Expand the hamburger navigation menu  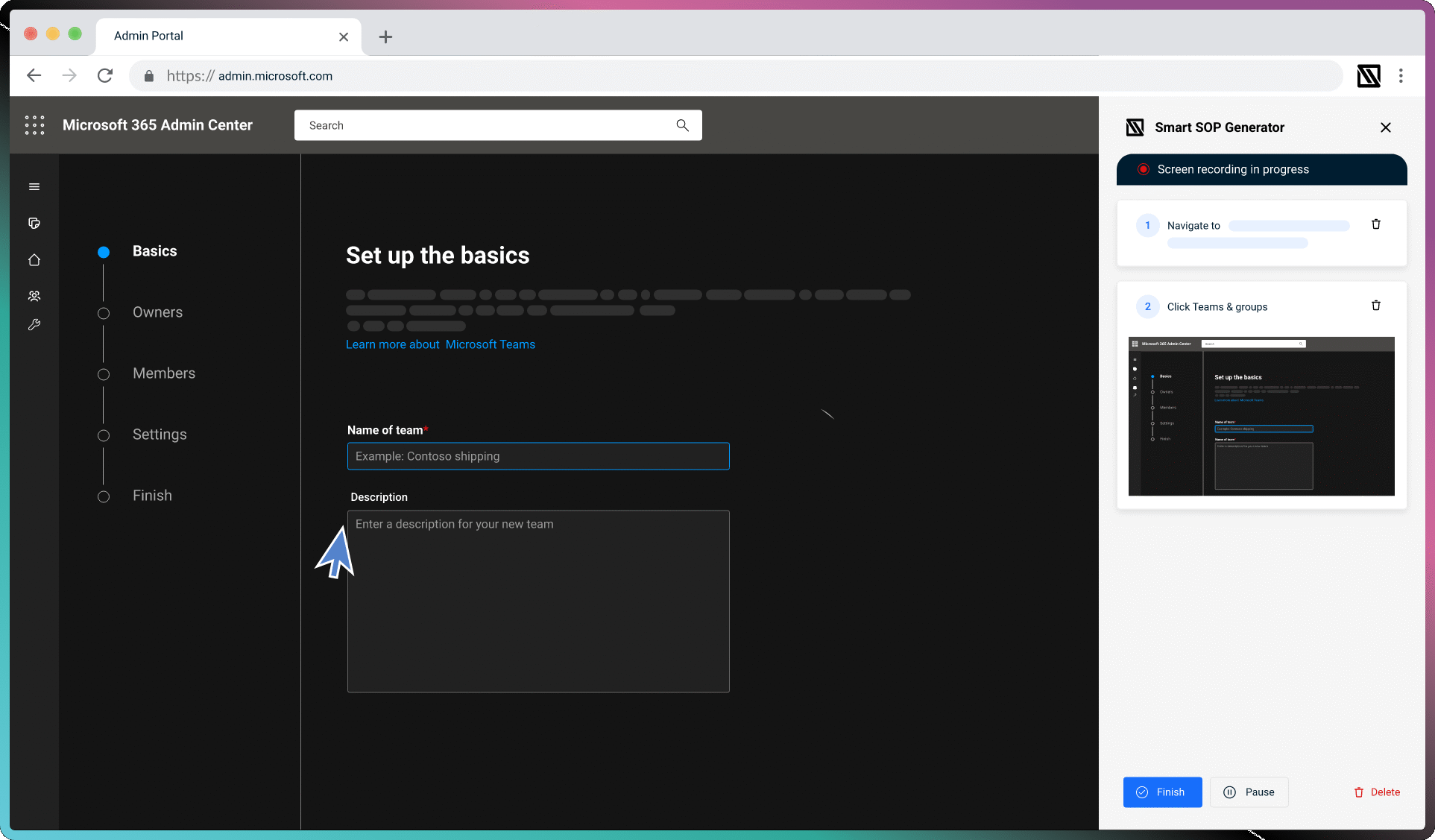(x=34, y=187)
